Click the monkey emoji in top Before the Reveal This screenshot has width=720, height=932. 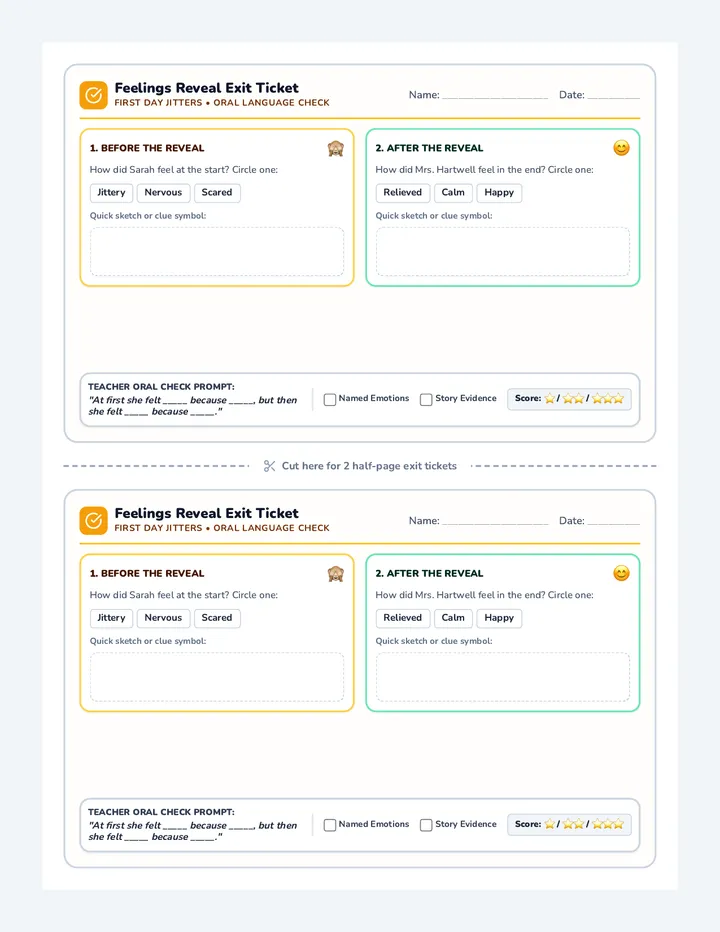336,149
